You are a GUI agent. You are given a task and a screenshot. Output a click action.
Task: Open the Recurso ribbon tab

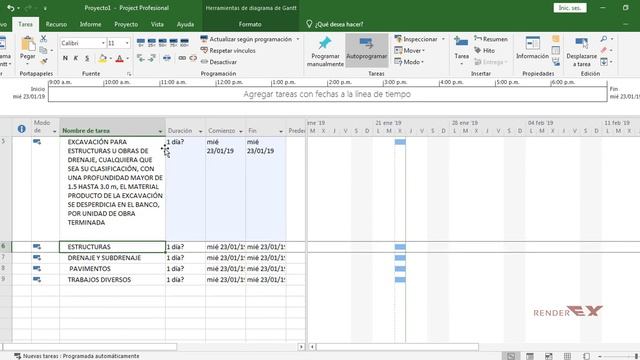pos(56,24)
